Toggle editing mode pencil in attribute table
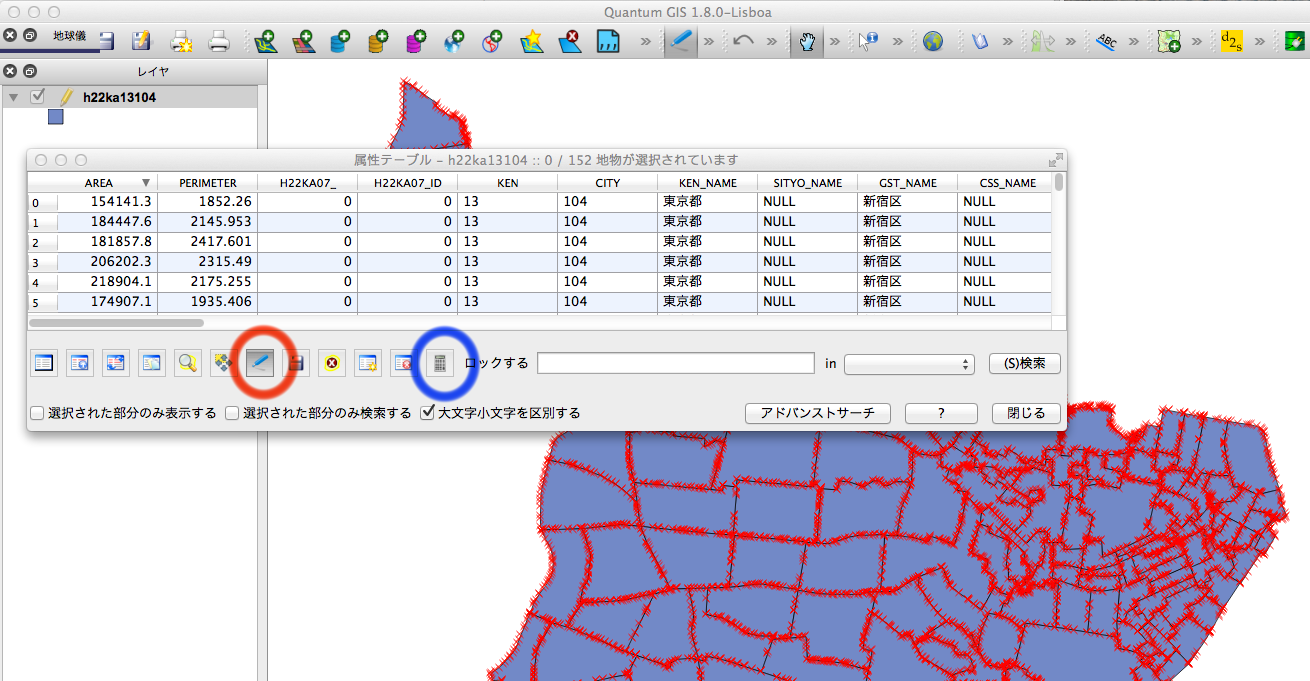Screen dimensions: 1310x681 click(260, 363)
